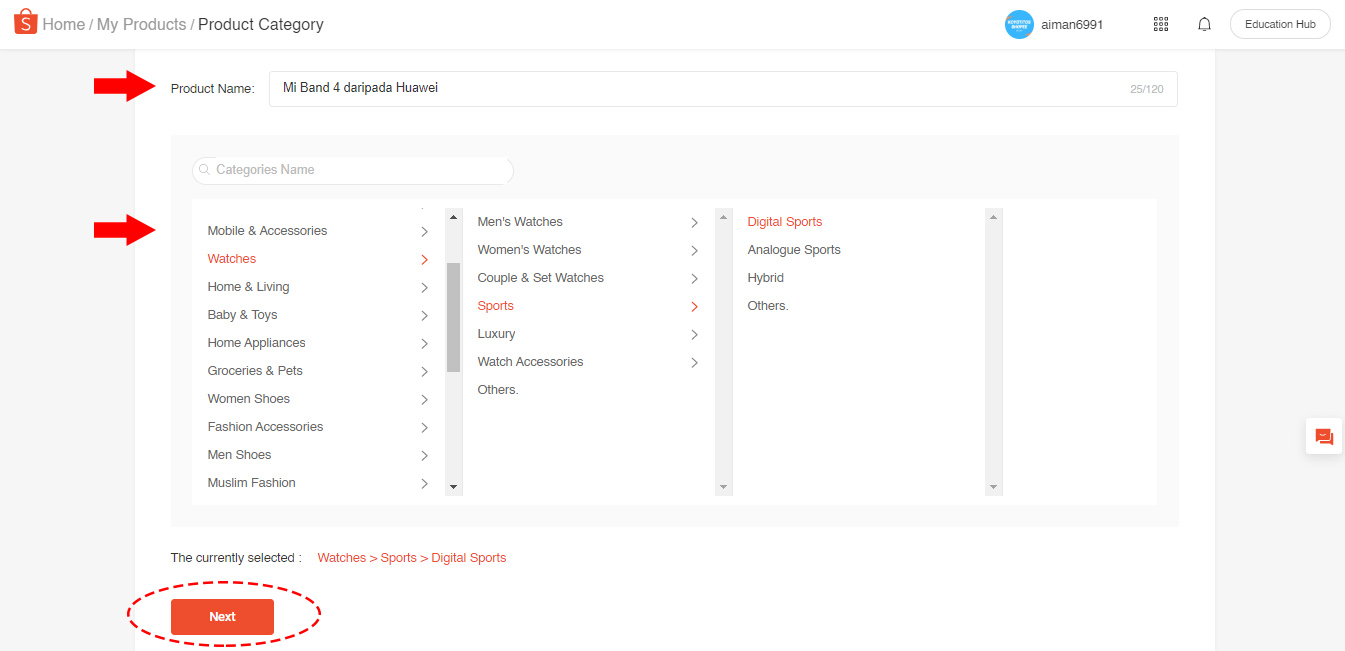Click third column scrollbar down arrow

[x=994, y=487]
